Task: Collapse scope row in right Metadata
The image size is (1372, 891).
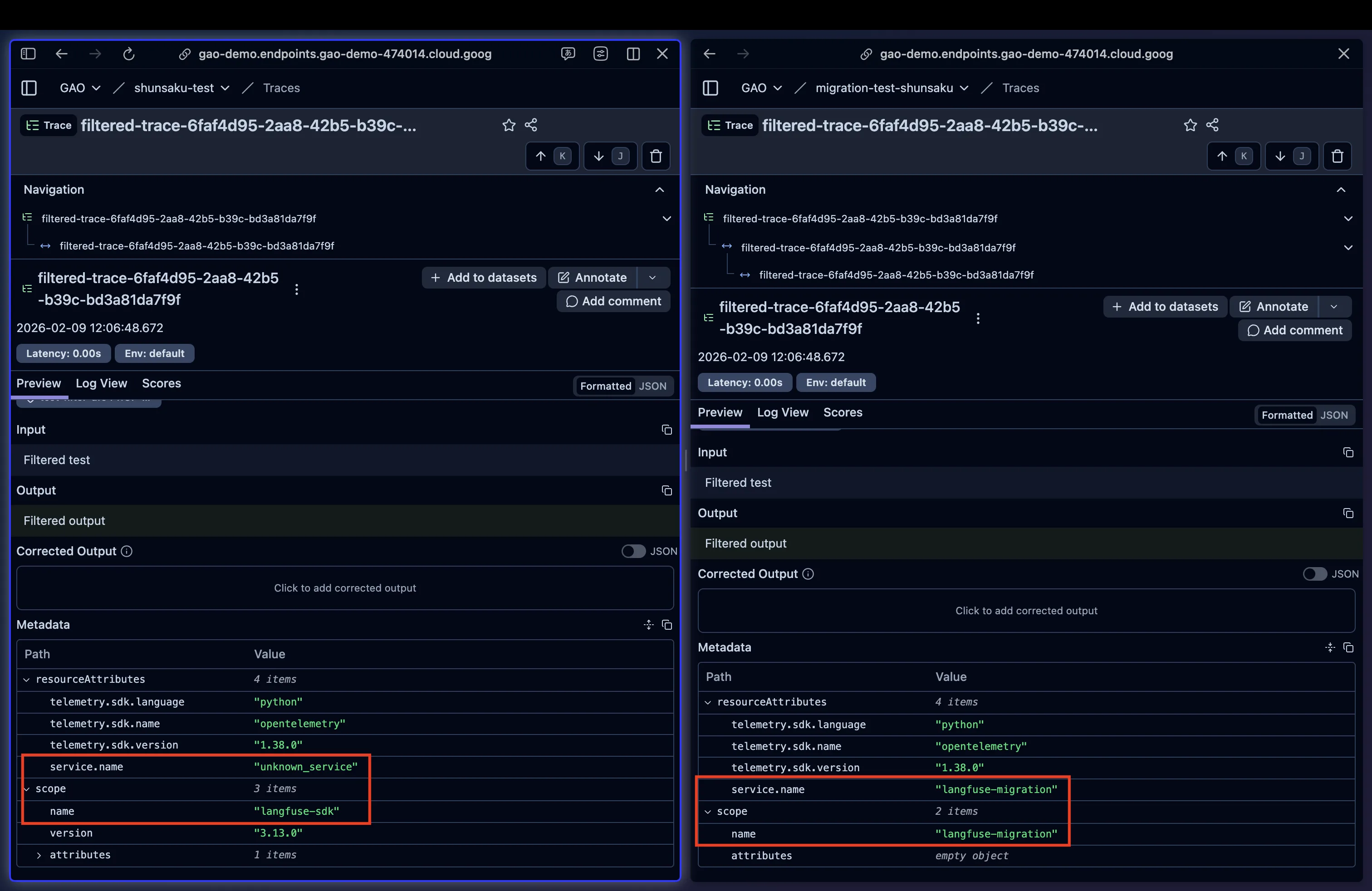Action: point(708,812)
